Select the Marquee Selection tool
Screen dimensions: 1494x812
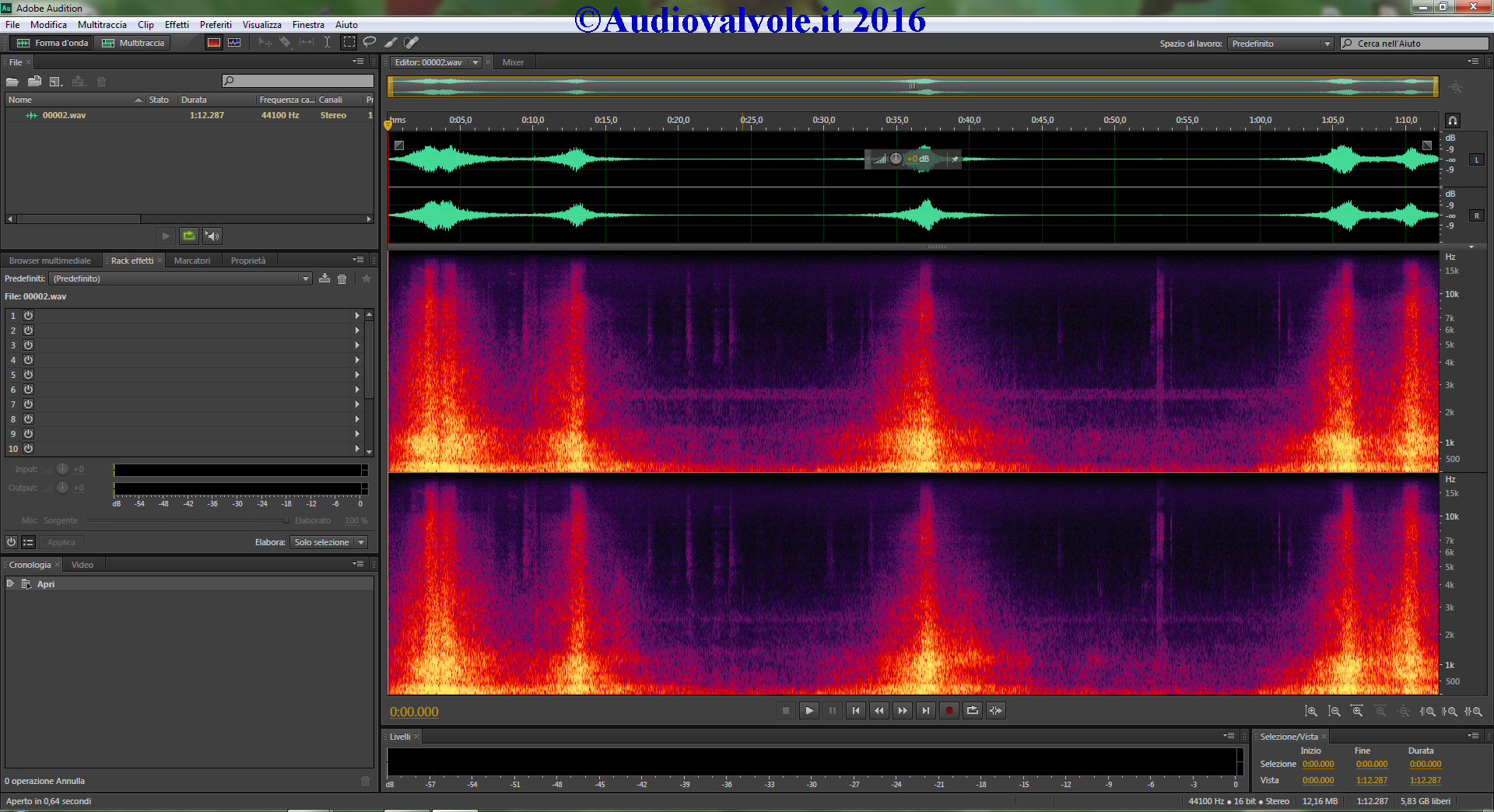(349, 43)
